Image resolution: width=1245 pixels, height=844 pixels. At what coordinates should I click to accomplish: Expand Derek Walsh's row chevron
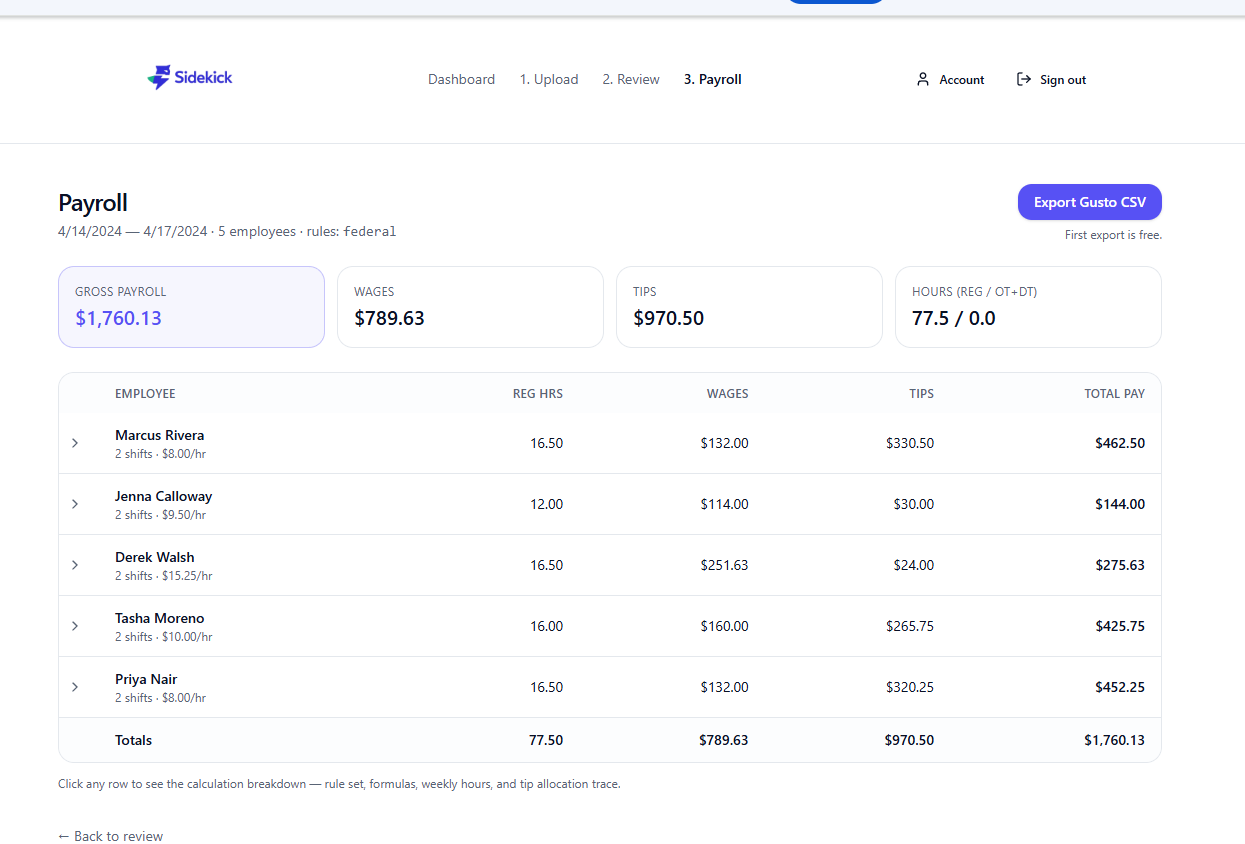coord(75,565)
